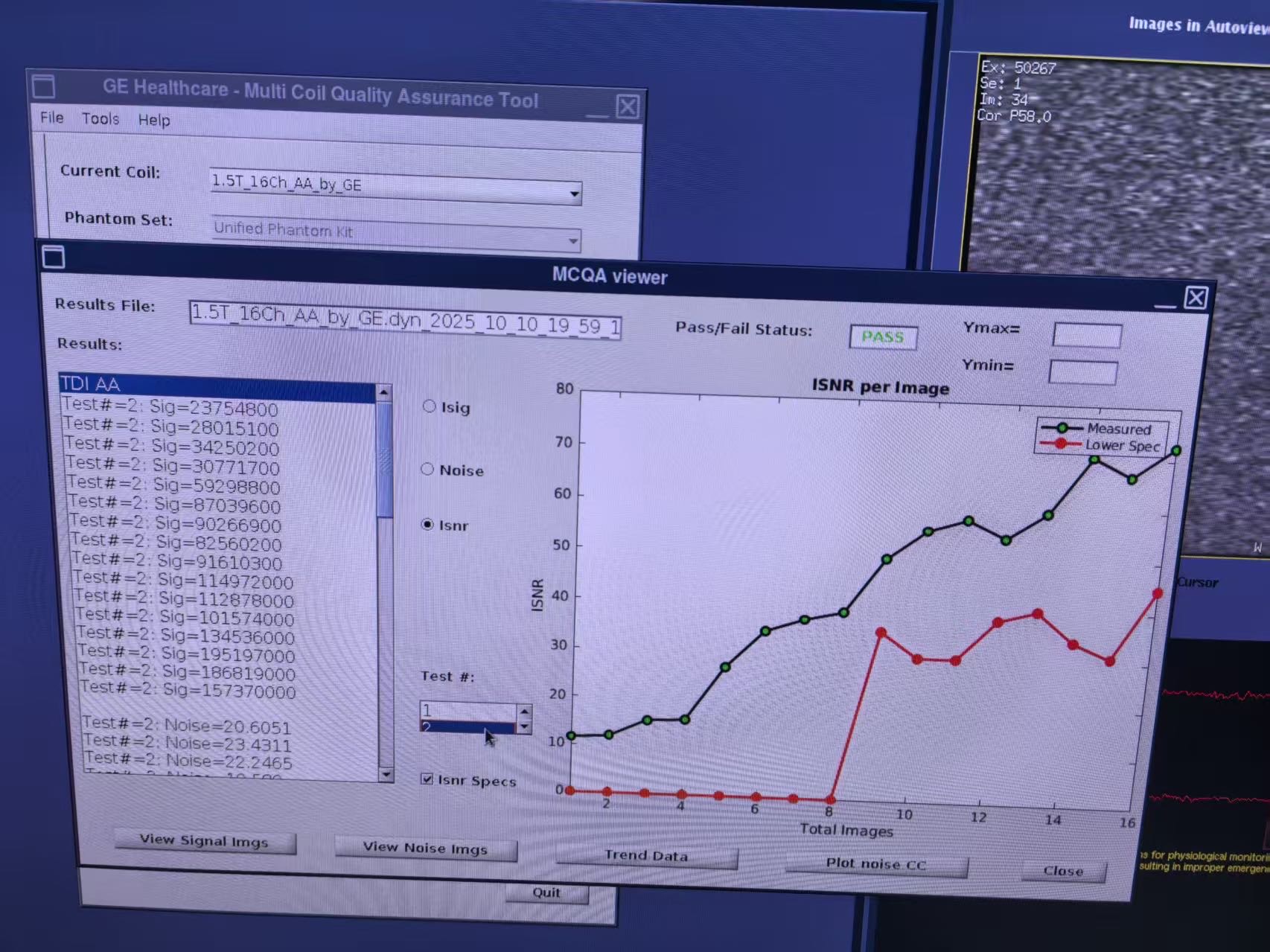Click the Multi Coil QA Tool window menu icon

(x=43, y=86)
